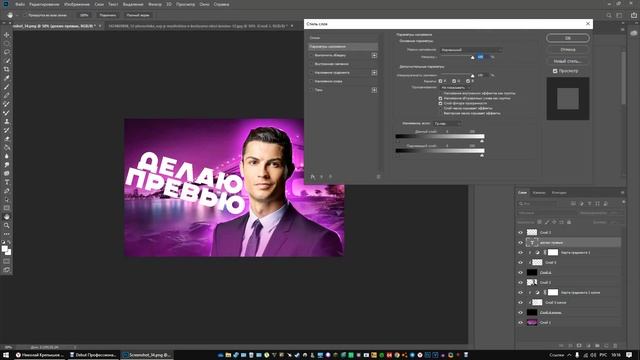Toggle Quick Mask mode icon

click(7, 261)
